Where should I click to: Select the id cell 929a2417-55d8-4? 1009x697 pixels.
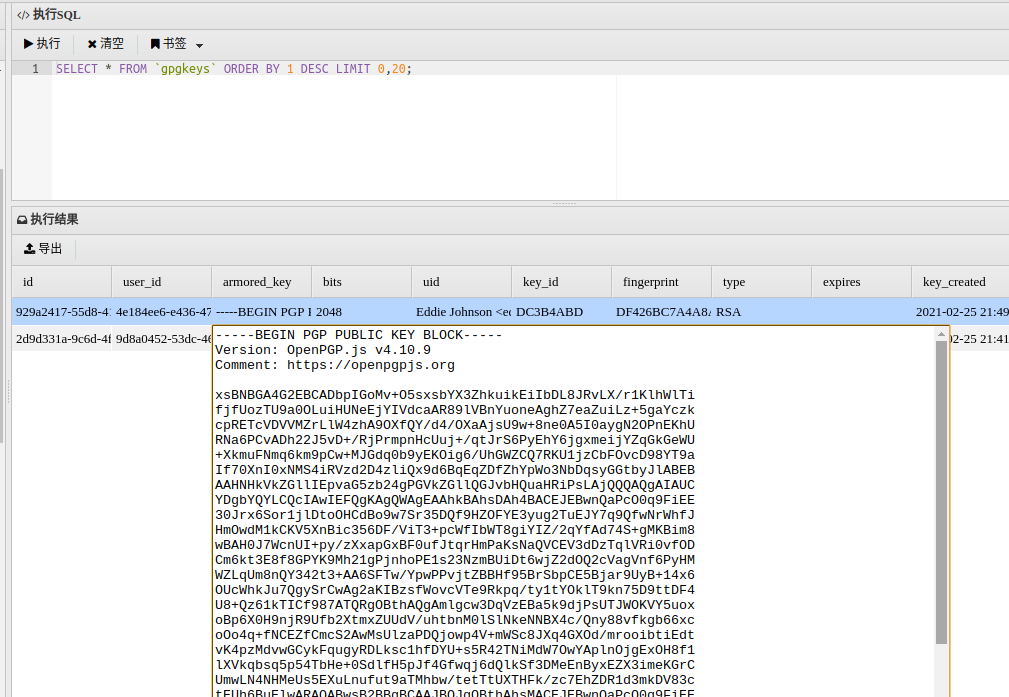[x=62, y=312]
